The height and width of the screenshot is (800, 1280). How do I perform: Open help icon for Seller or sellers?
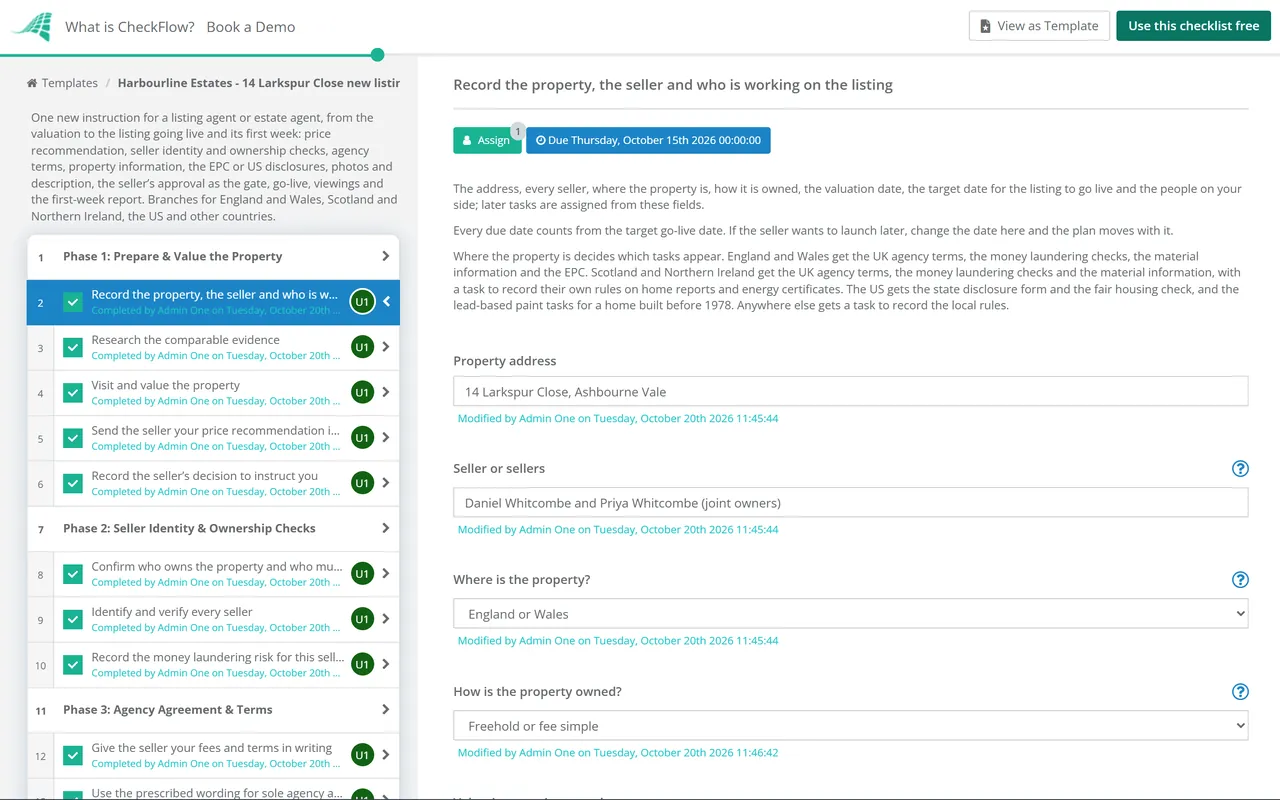coord(1240,468)
